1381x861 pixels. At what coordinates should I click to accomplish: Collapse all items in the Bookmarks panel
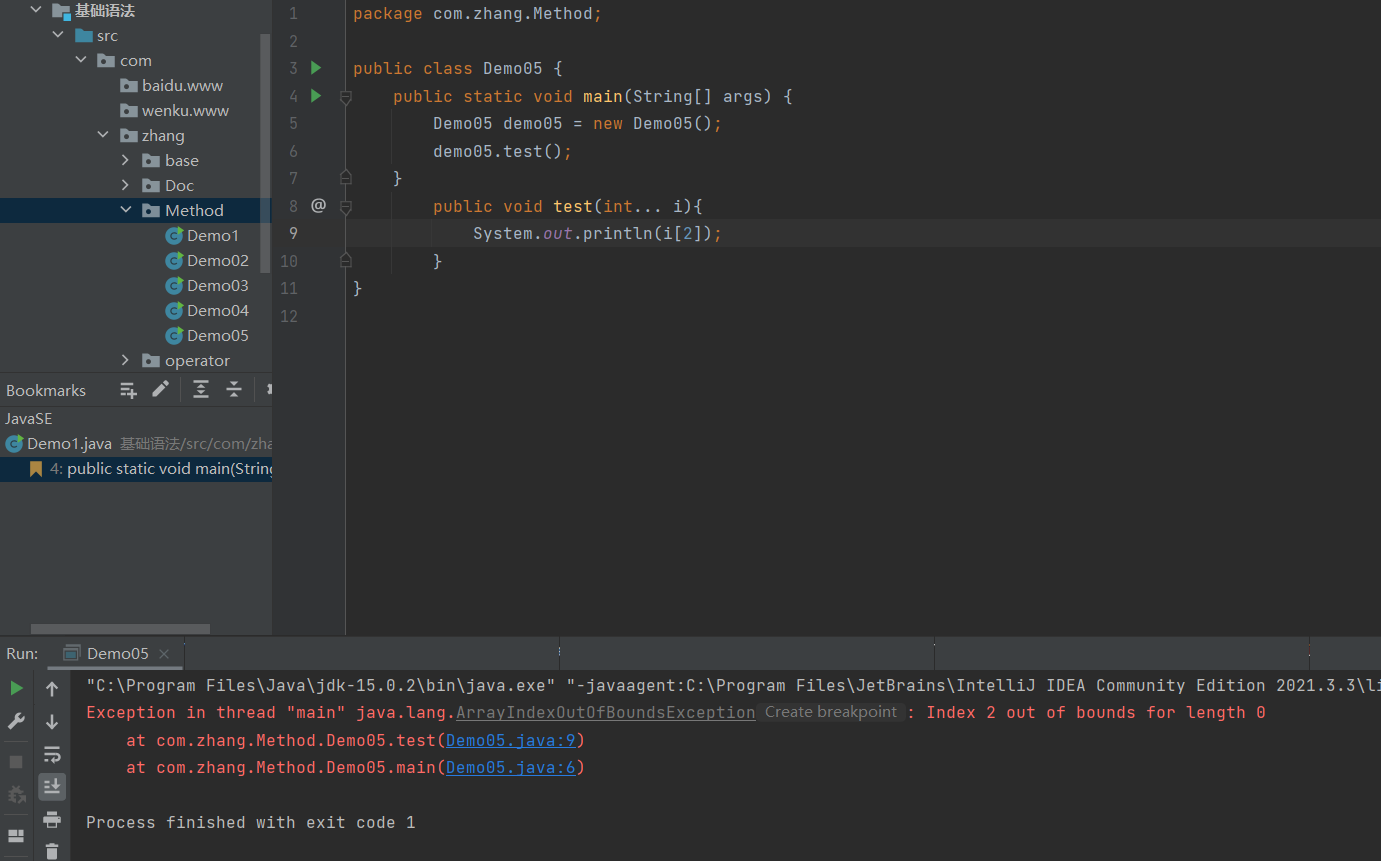pos(234,390)
